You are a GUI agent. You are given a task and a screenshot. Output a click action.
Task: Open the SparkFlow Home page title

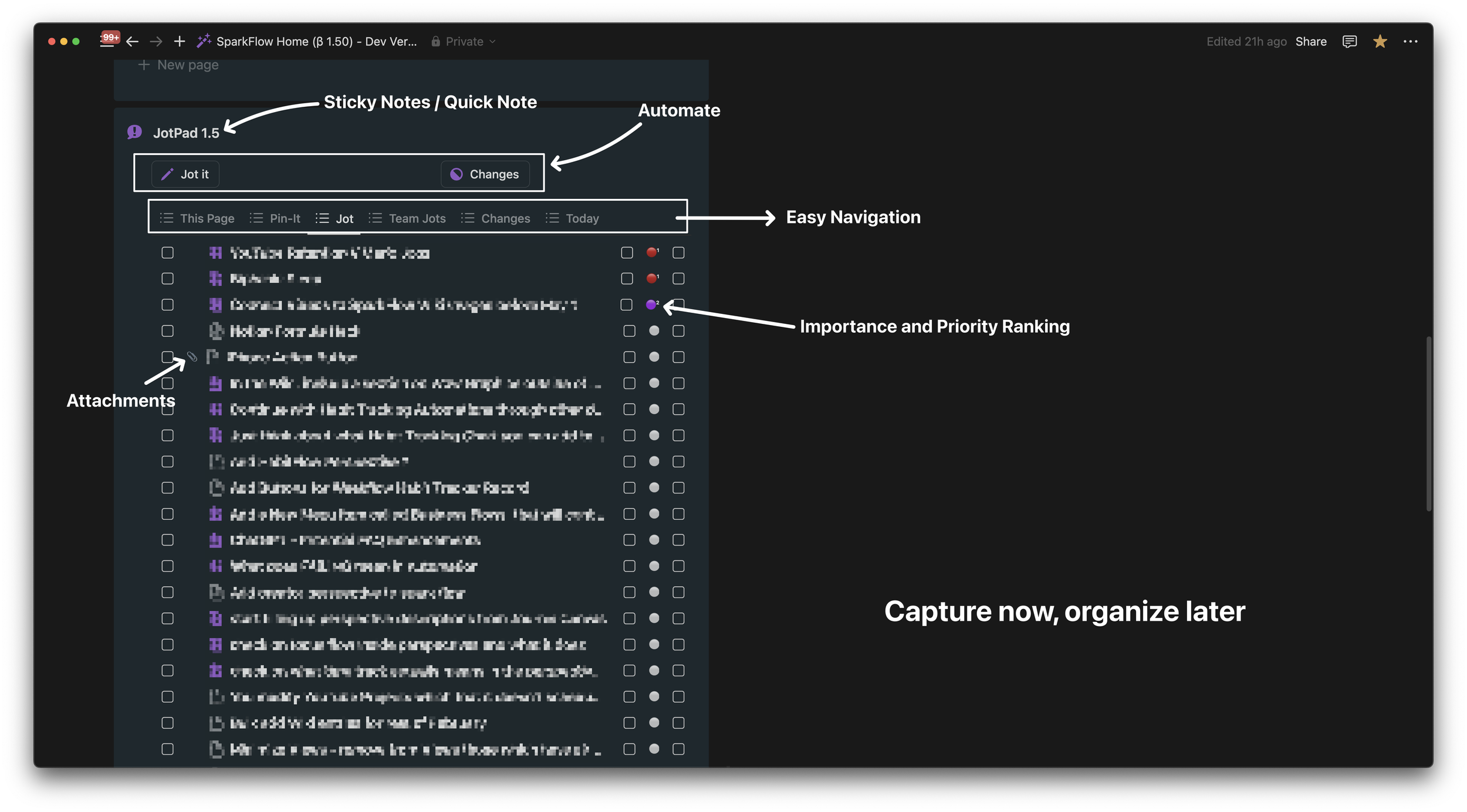point(316,42)
